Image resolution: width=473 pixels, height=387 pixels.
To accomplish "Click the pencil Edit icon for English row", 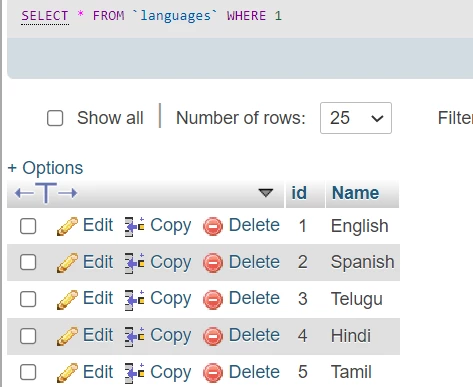I will pyautogui.click(x=67, y=226).
